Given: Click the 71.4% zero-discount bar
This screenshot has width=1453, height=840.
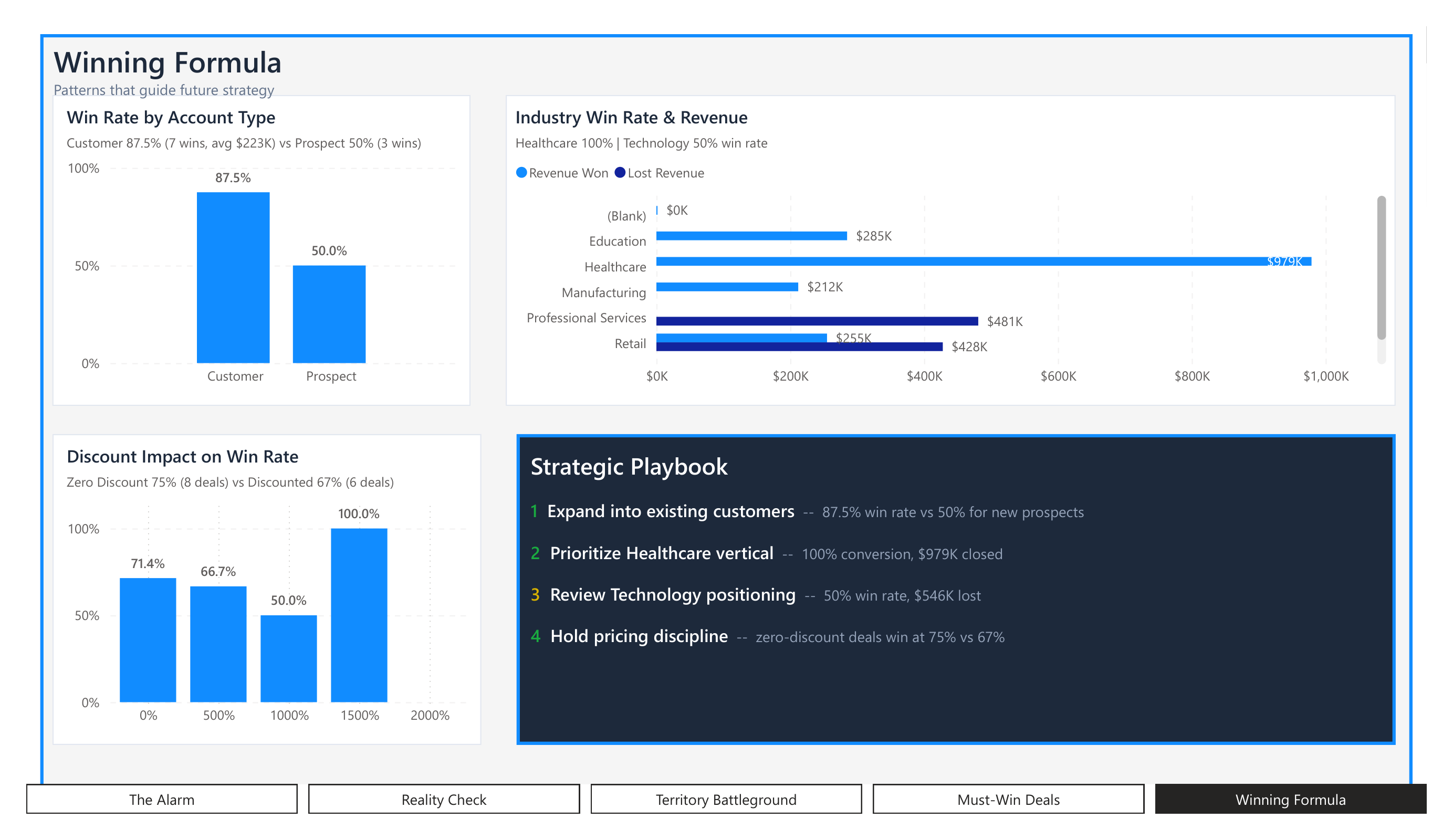Looking at the screenshot, I should click(148, 639).
